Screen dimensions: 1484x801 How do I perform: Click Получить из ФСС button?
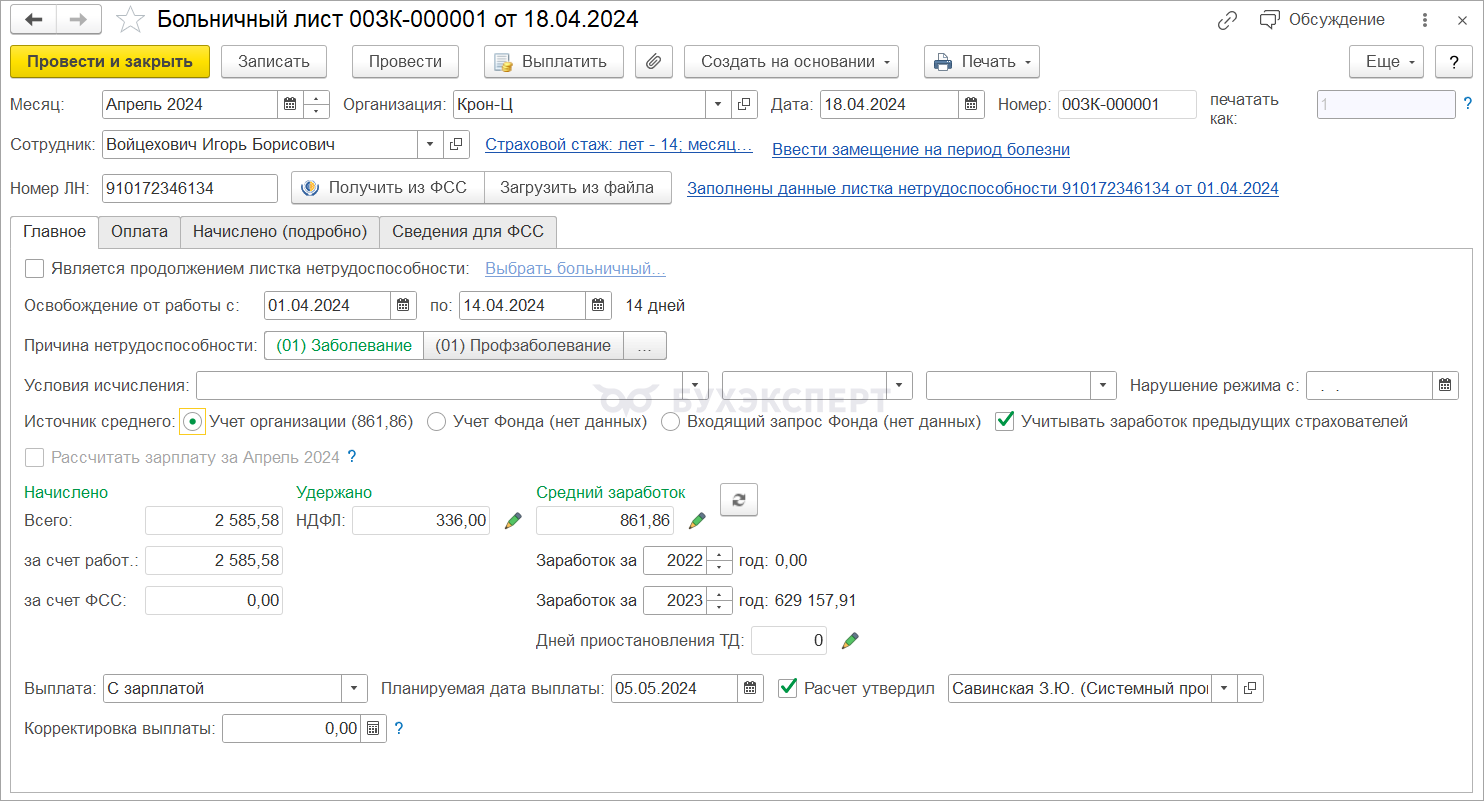tap(388, 187)
